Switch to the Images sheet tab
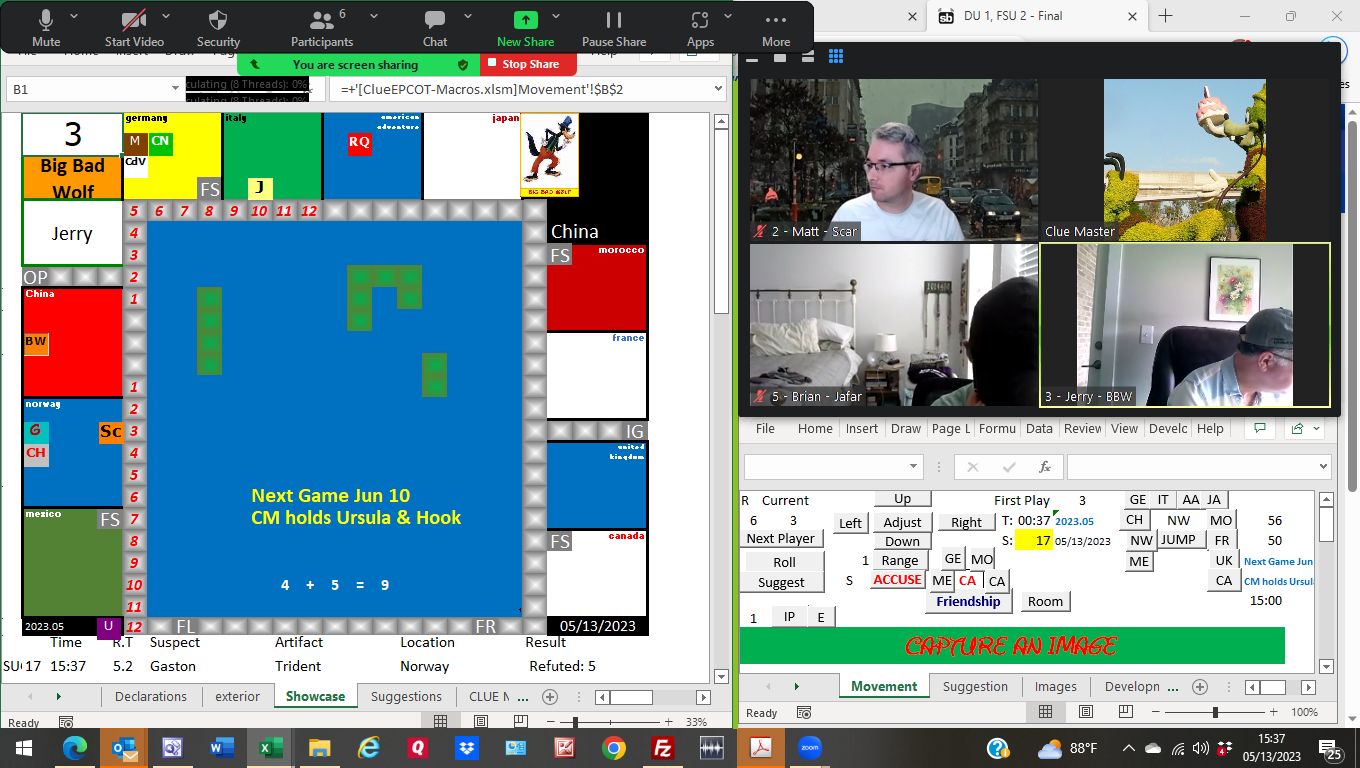1360x768 pixels. coord(1056,686)
